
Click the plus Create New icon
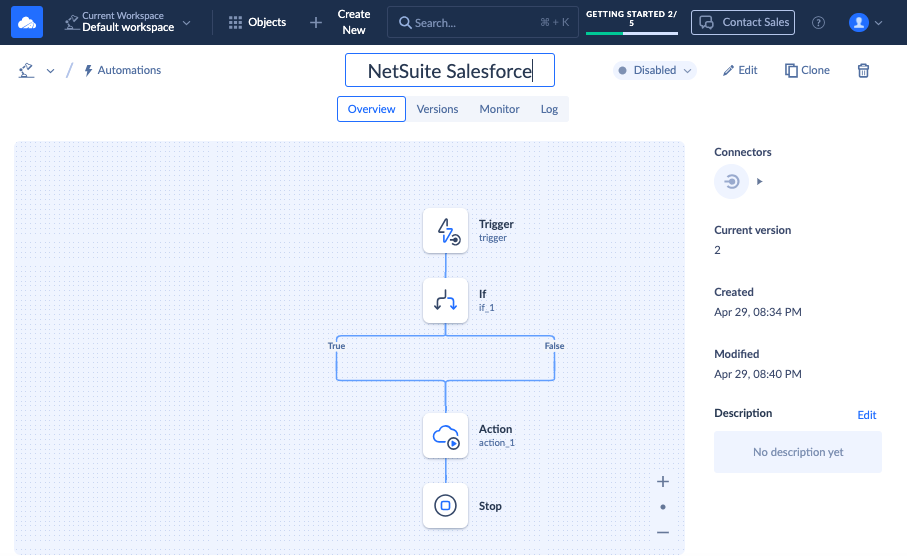[x=316, y=22]
